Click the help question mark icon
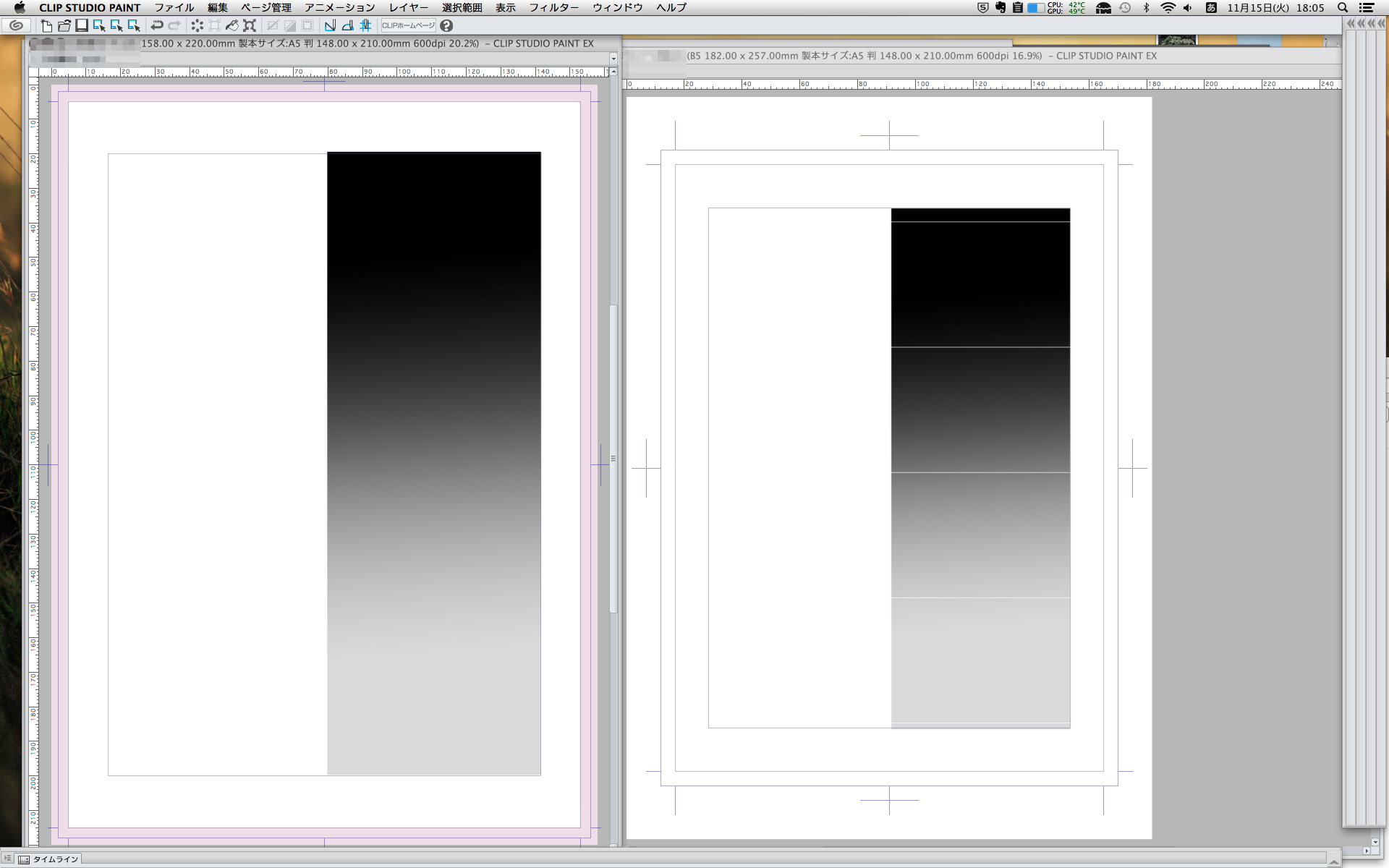The width and height of the screenshot is (1389, 868). pos(446,25)
